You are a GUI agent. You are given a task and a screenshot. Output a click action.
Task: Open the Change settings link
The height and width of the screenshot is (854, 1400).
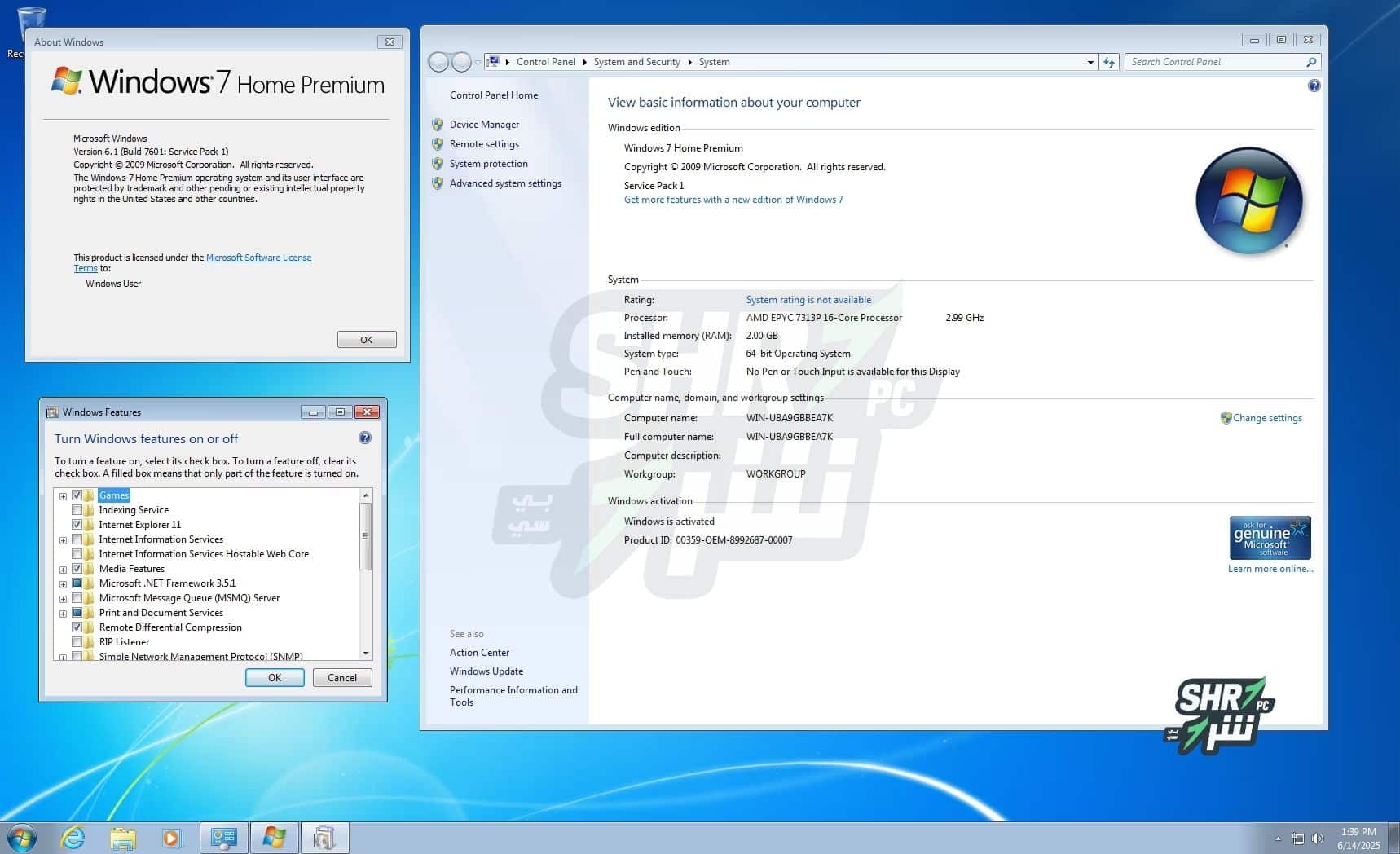(x=1267, y=418)
